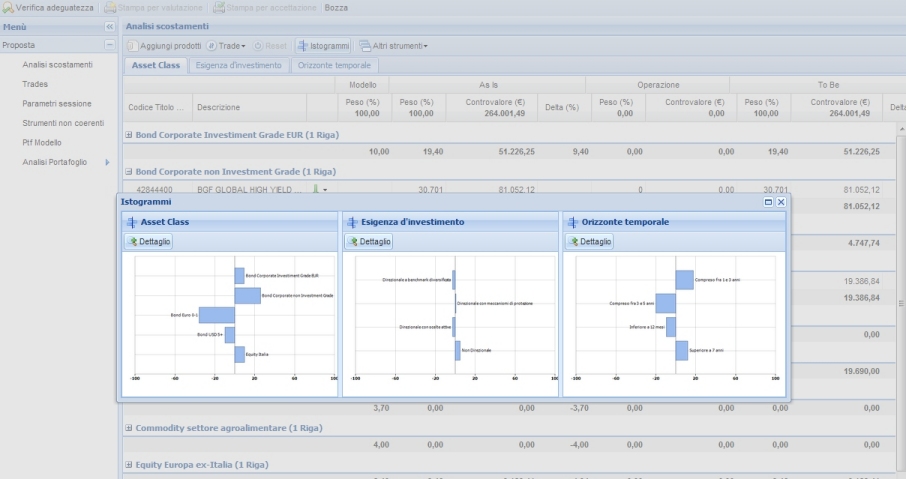Viewport: 906px width, 479px height.
Task: Click the Orizzonte temporale histogram panel icon
Action: [x=573, y=222]
